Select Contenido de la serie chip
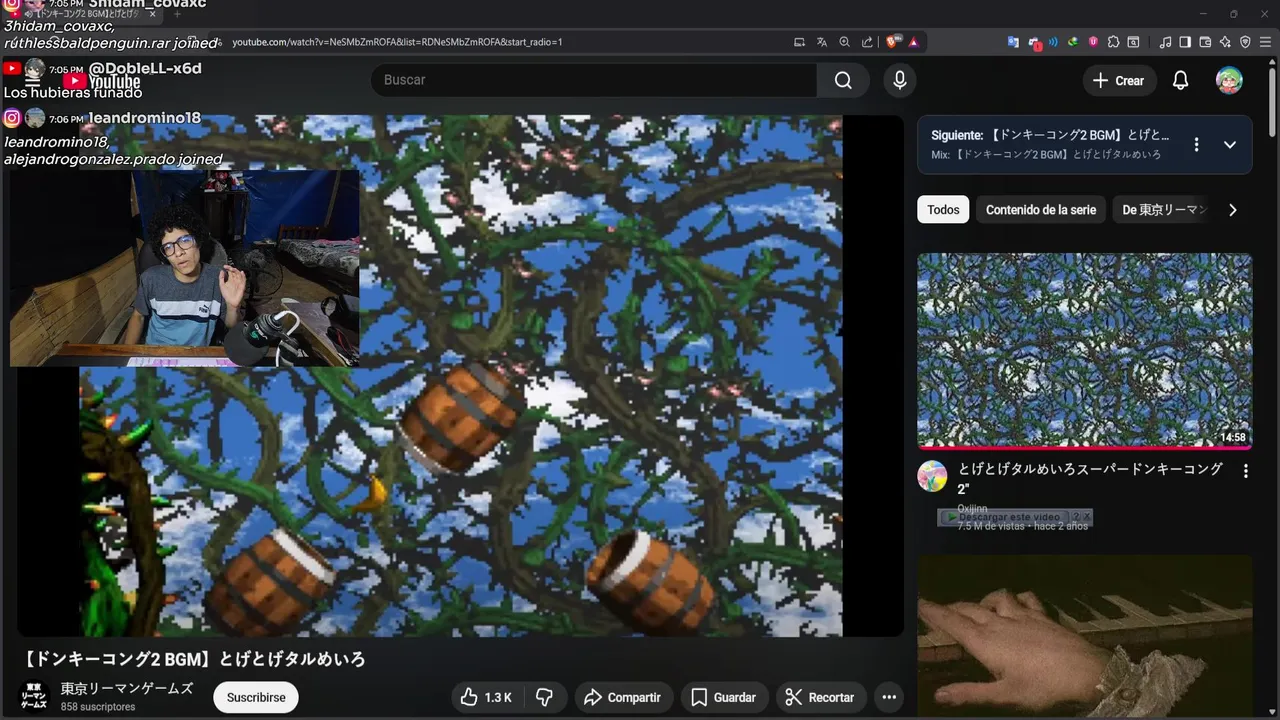The height and width of the screenshot is (720, 1280). point(1041,209)
